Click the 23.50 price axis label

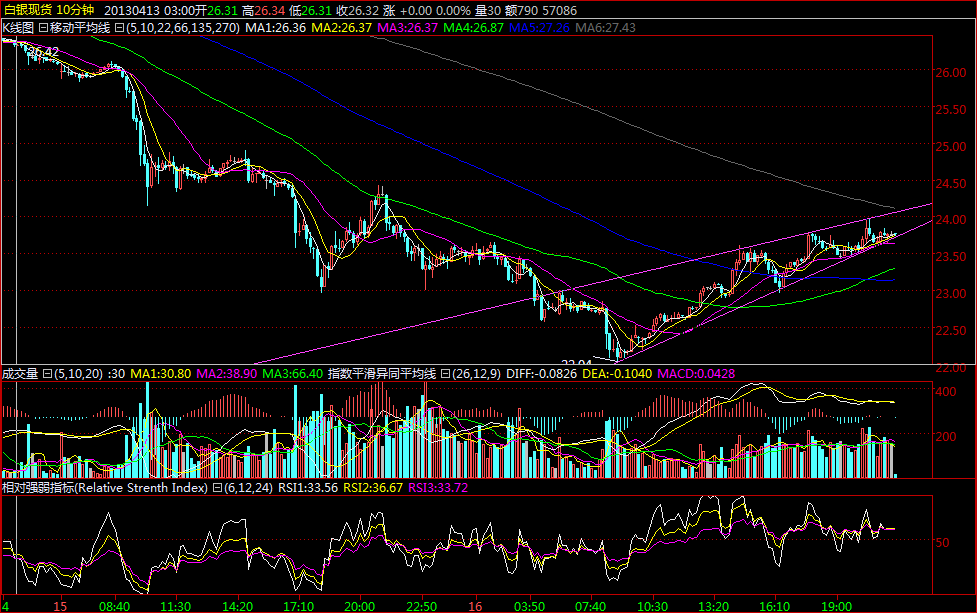(x=951, y=257)
